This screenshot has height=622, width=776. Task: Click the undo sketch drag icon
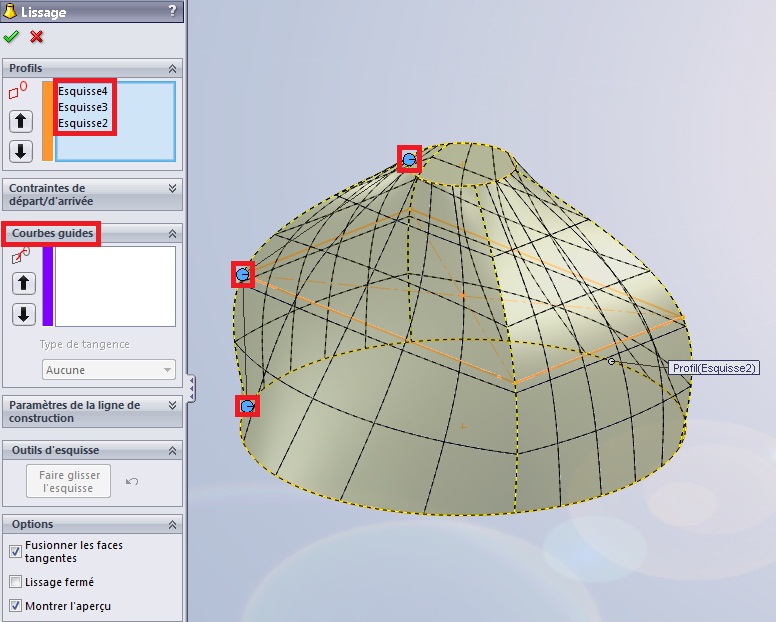point(132,481)
